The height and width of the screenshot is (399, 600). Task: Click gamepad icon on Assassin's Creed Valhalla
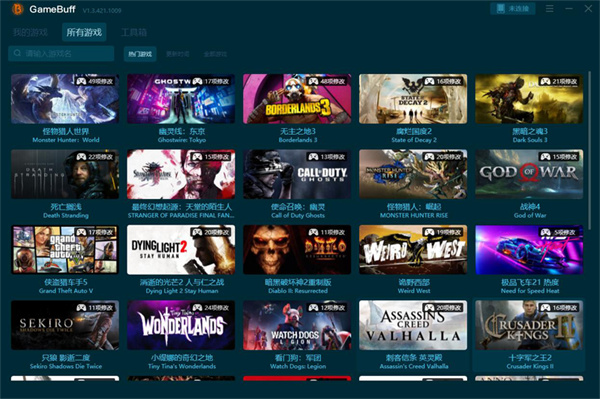tap(429, 308)
